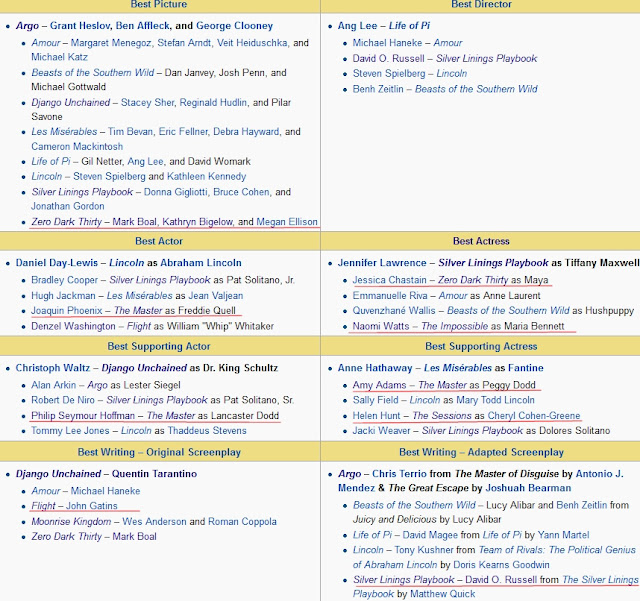The image size is (640, 601).
Task: Open the Eric Fellner link
Action: pyautogui.click(x=183, y=132)
